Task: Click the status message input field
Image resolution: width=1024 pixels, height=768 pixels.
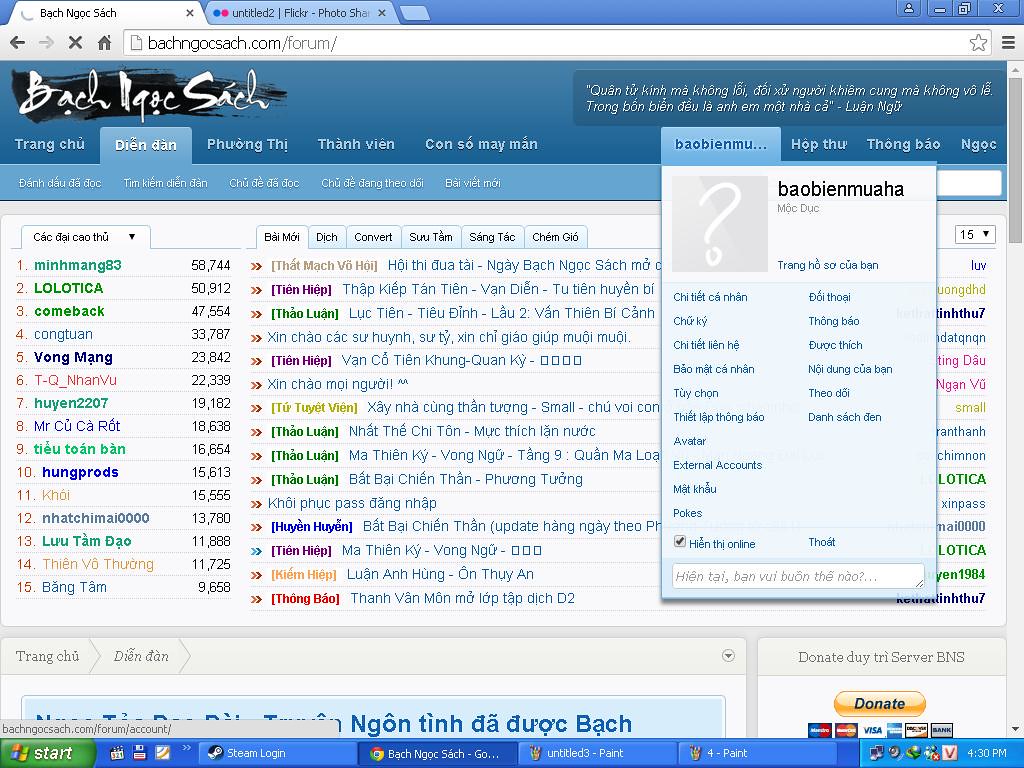Action: [797, 576]
